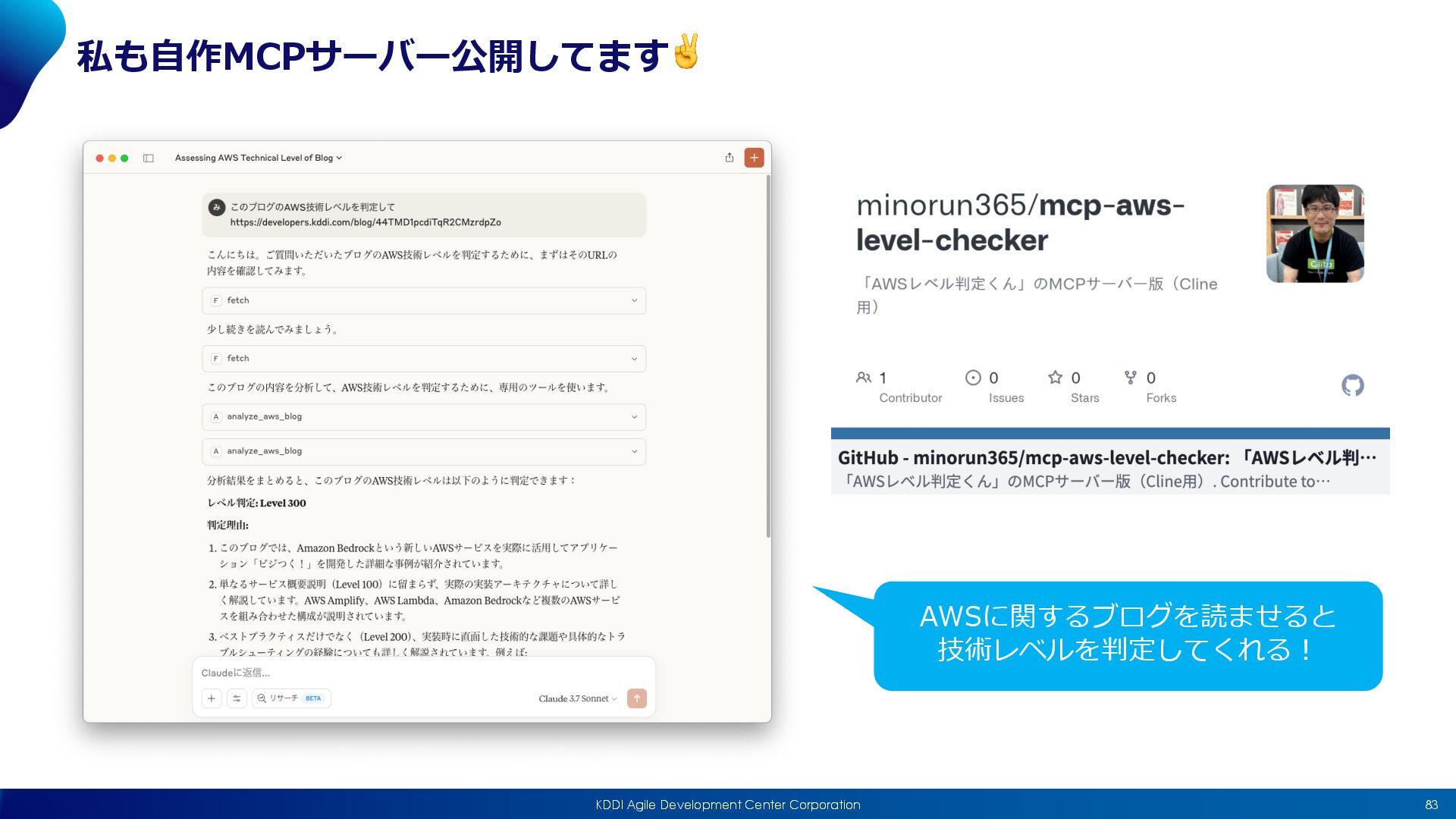Expand the first analyze_aws_blog tool call
Image resolution: width=1456 pixels, height=819 pixels.
(424, 417)
